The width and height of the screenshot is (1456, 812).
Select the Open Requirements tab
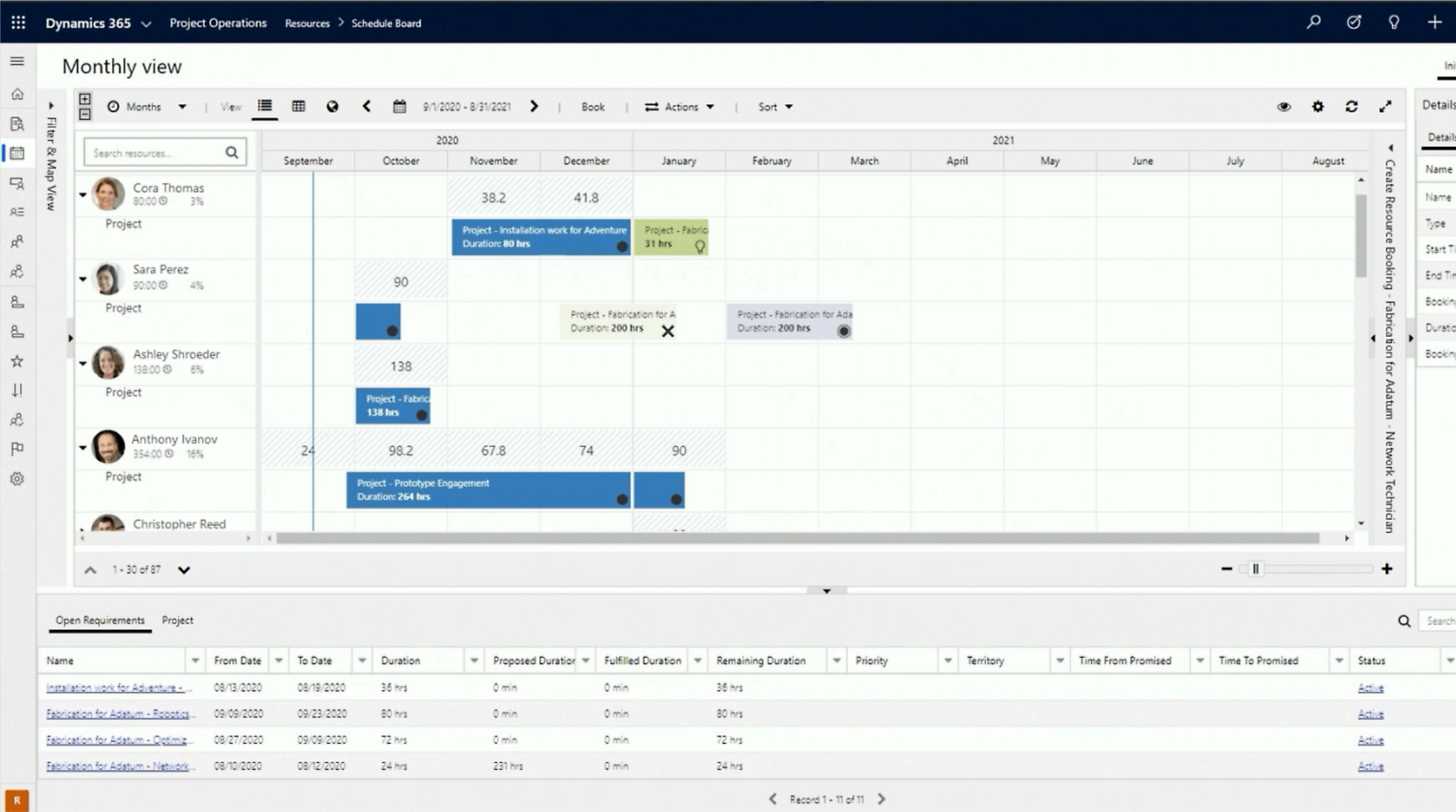(100, 620)
